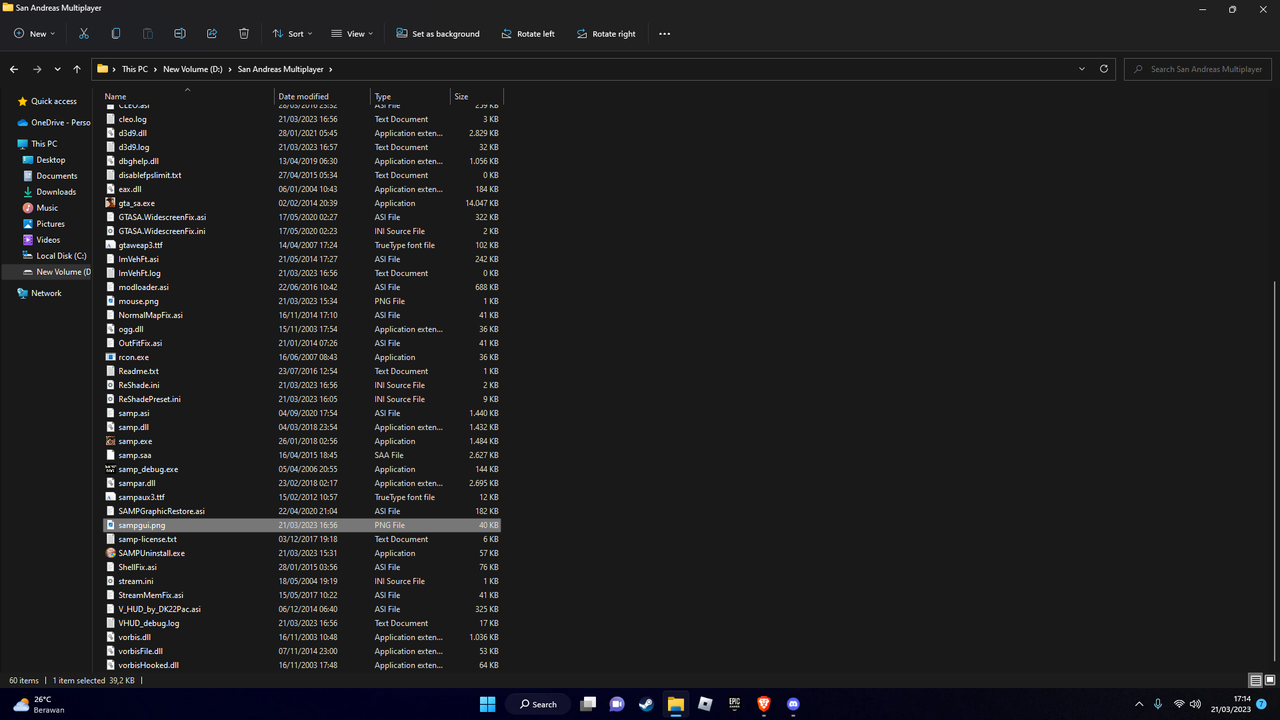Sort by the Size column header
This screenshot has width=1280, height=720.
476,97
